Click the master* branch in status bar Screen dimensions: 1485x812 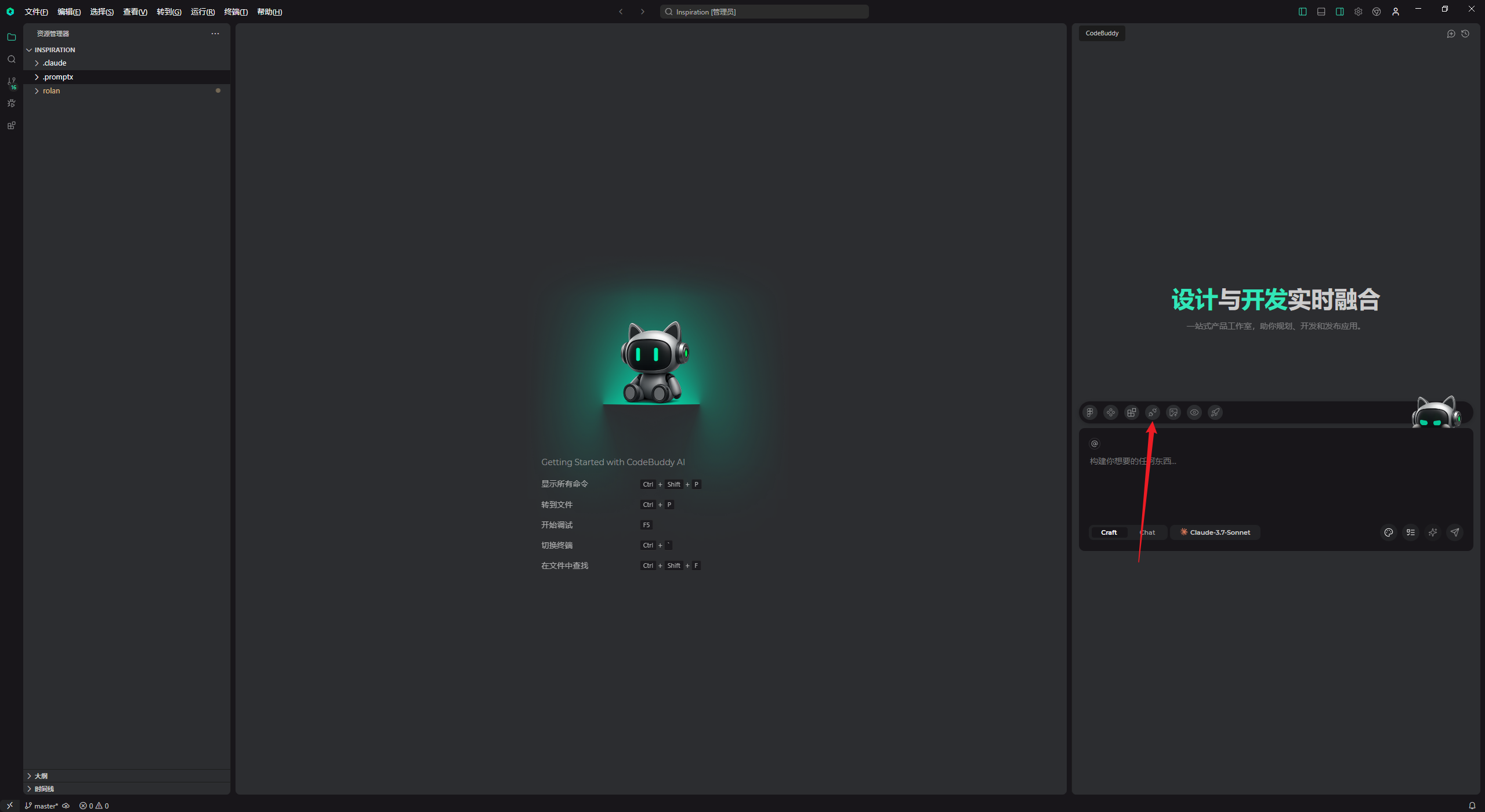(x=41, y=806)
